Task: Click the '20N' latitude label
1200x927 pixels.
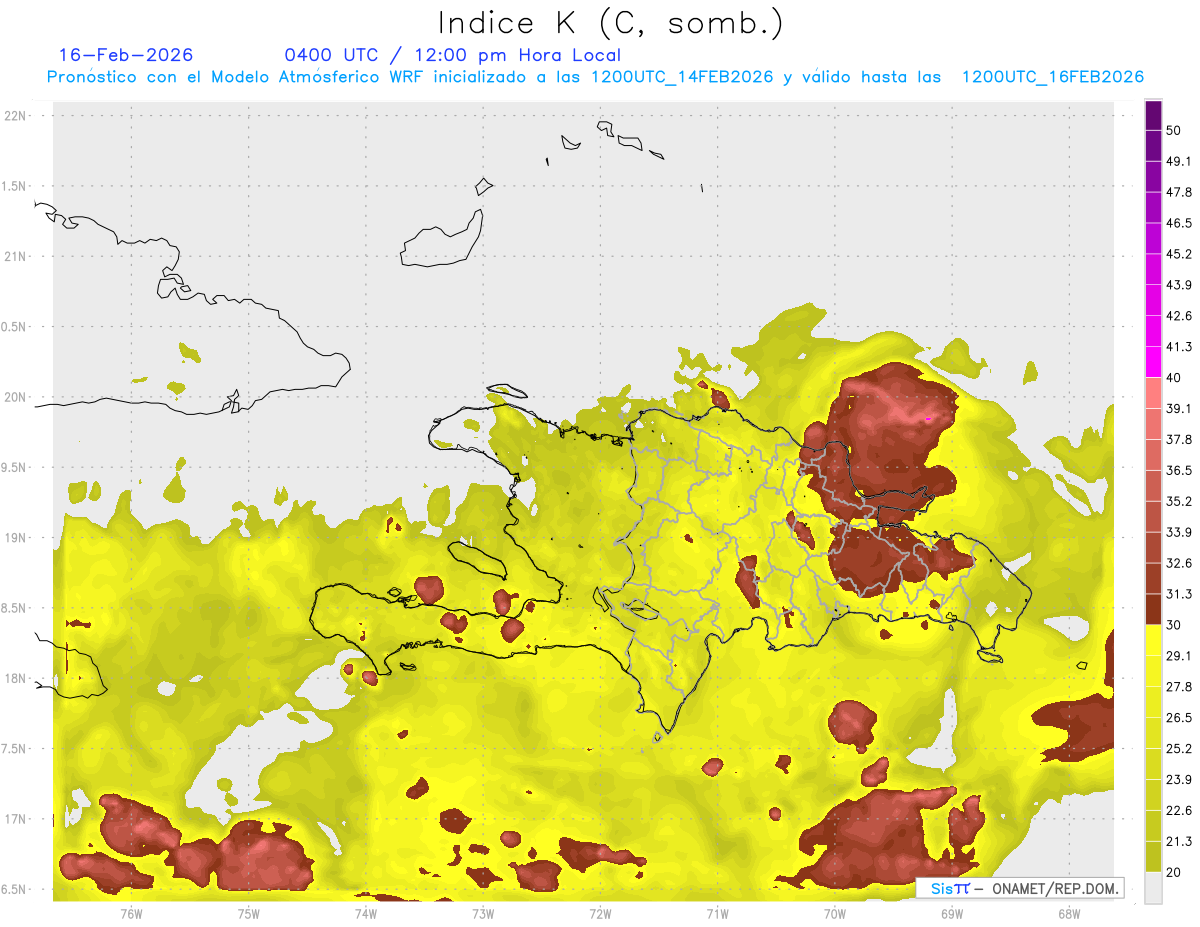Action: pyautogui.click(x=16, y=397)
